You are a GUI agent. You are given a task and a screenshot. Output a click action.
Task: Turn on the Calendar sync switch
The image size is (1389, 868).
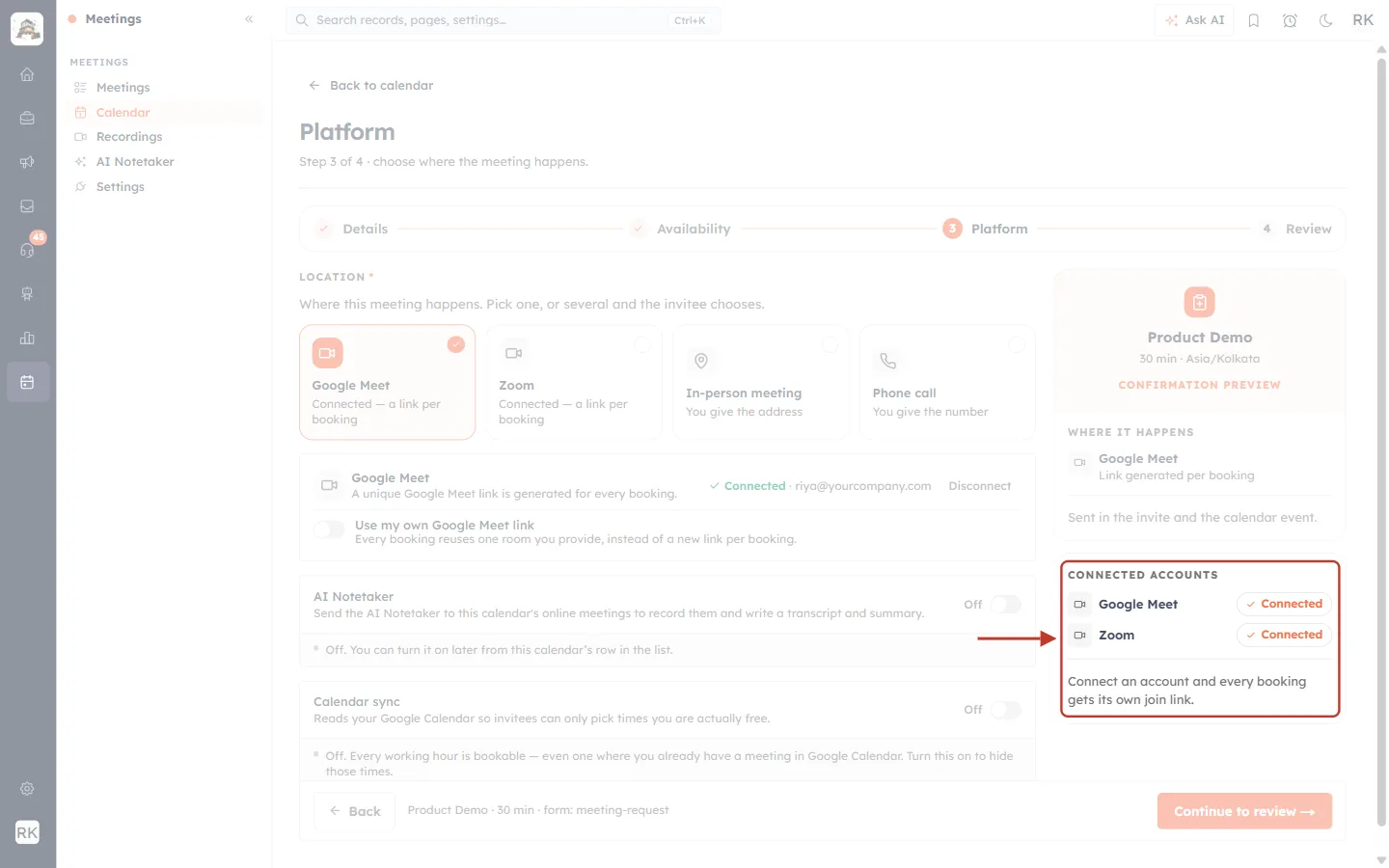click(x=1005, y=710)
